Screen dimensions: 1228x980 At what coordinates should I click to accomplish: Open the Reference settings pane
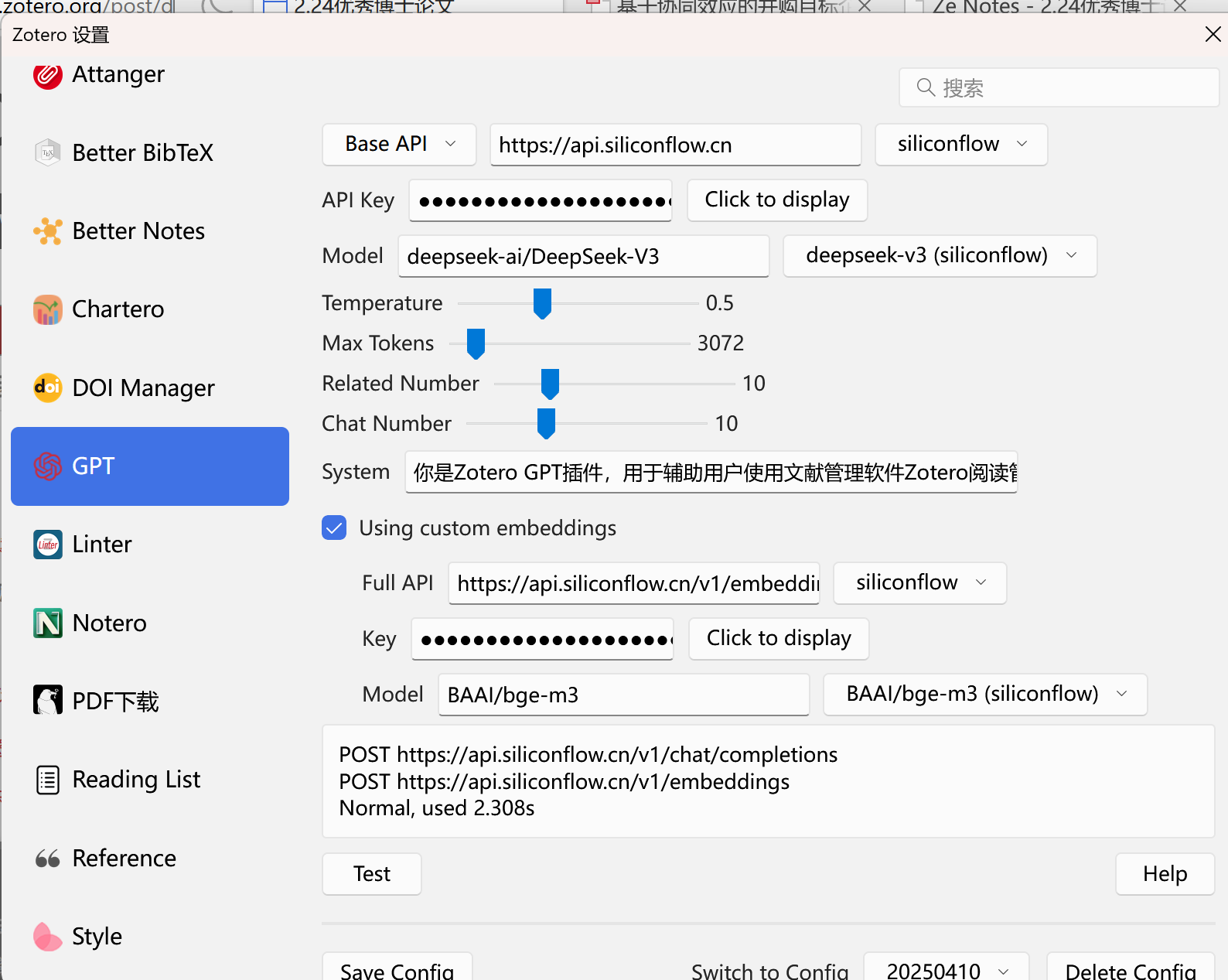(150, 859)
